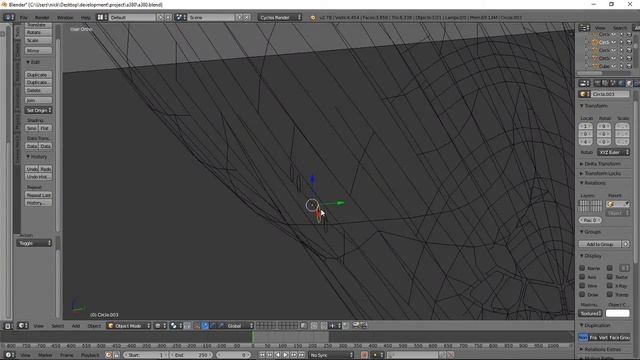Set shading to Flat
640x360 pixels.
44,128
